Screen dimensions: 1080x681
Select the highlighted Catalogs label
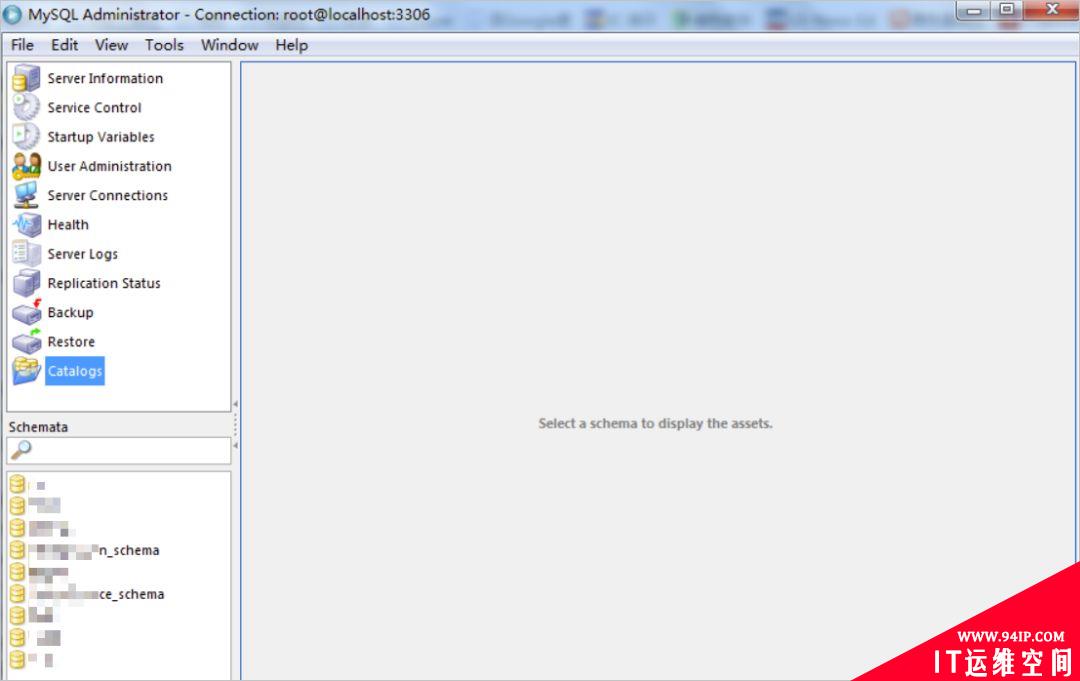[74, 370]
